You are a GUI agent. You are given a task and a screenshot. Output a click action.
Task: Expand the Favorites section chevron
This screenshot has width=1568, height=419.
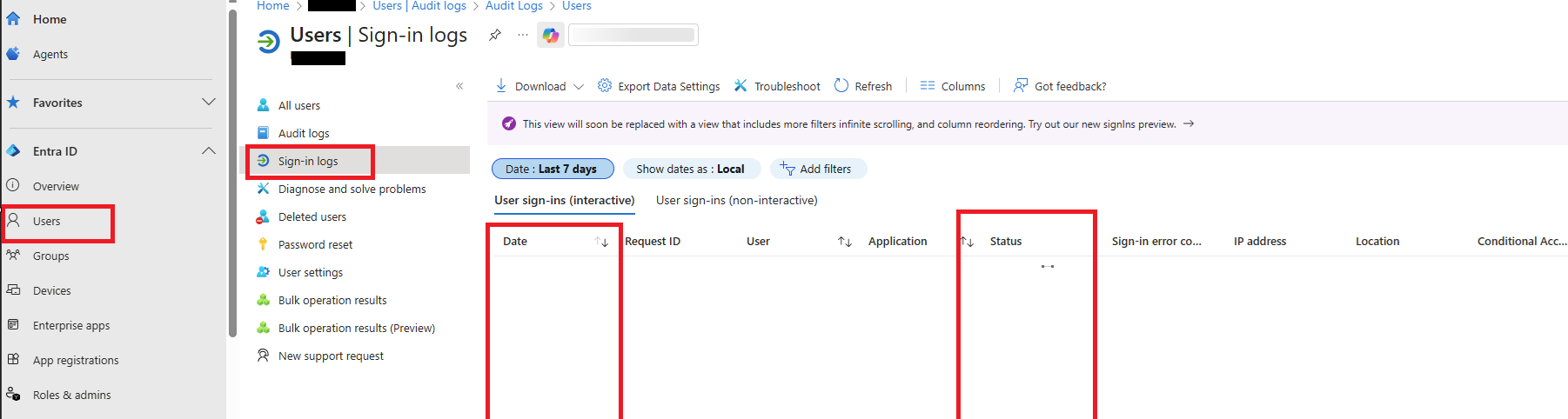click(209, 103)
